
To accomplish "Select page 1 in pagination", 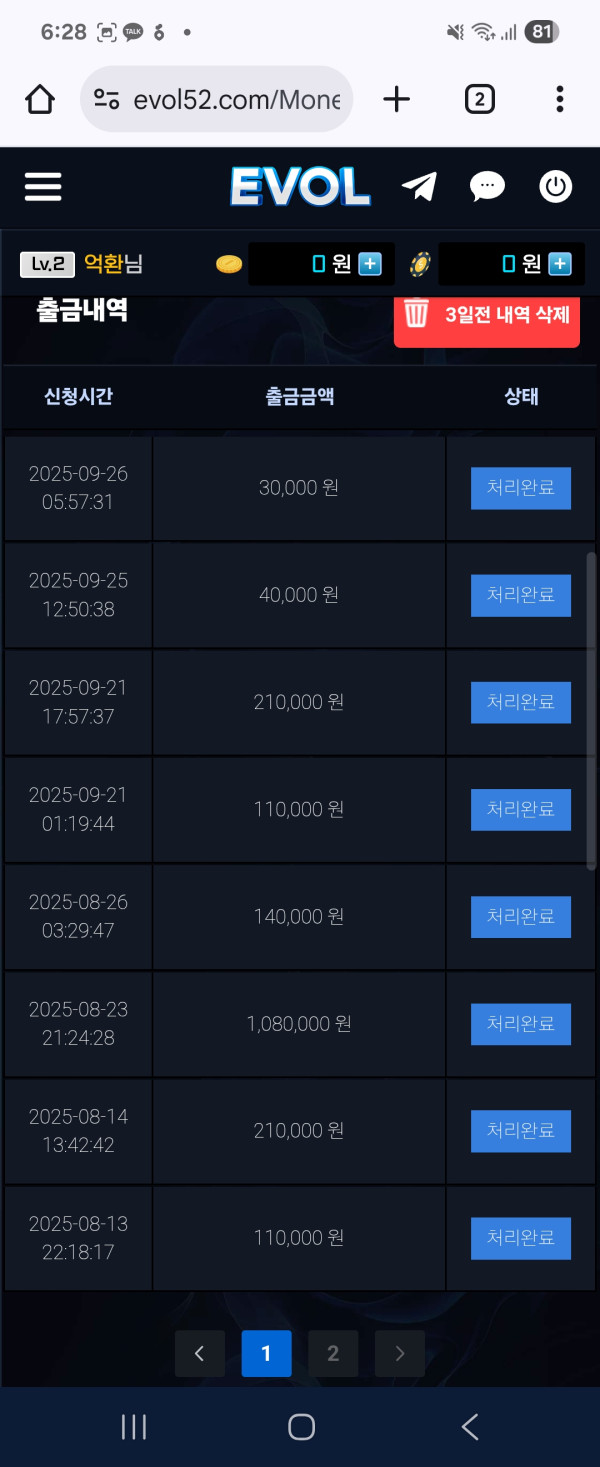I will pos(266,1354).
